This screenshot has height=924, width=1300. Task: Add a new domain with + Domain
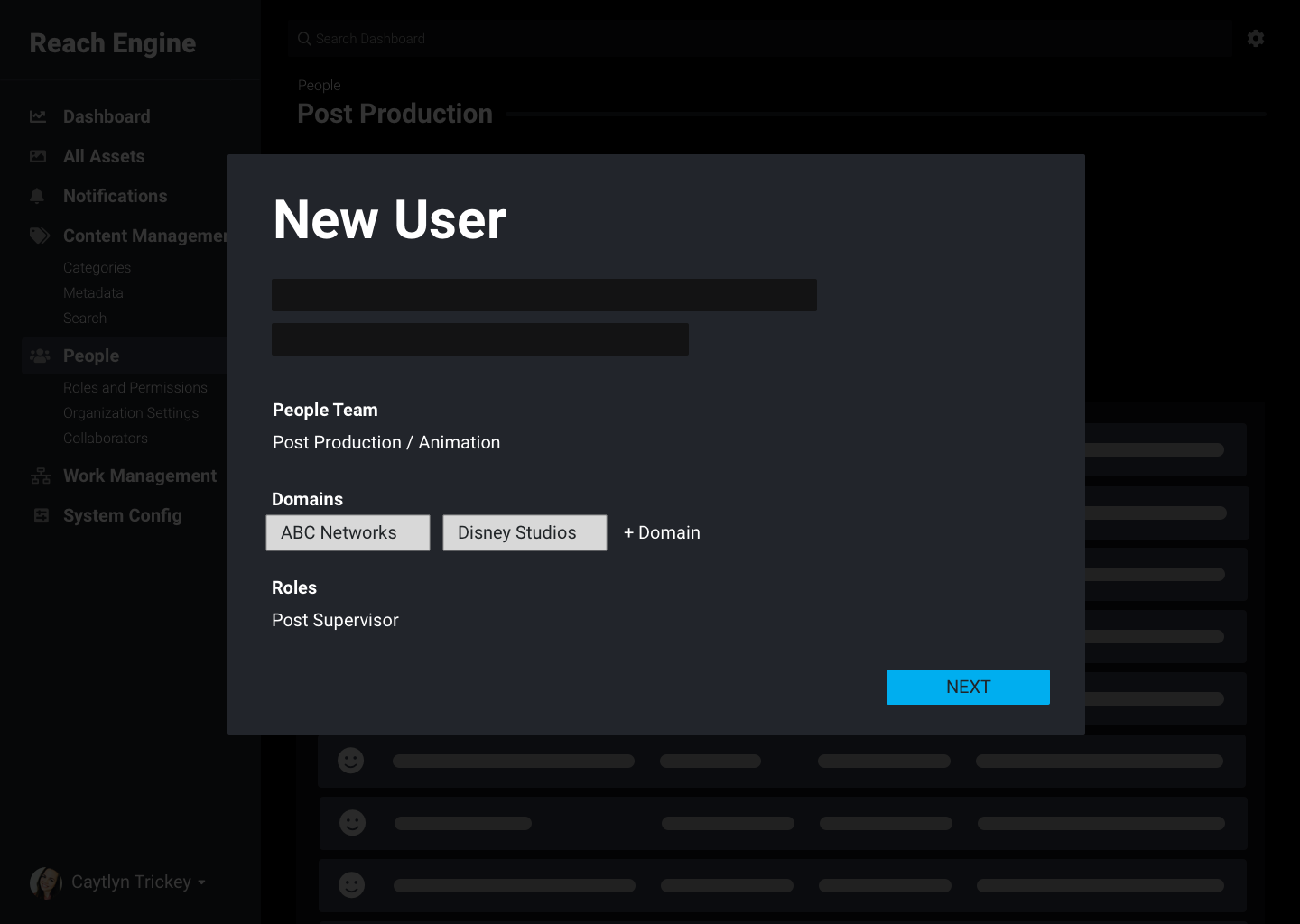coord(662,532)
